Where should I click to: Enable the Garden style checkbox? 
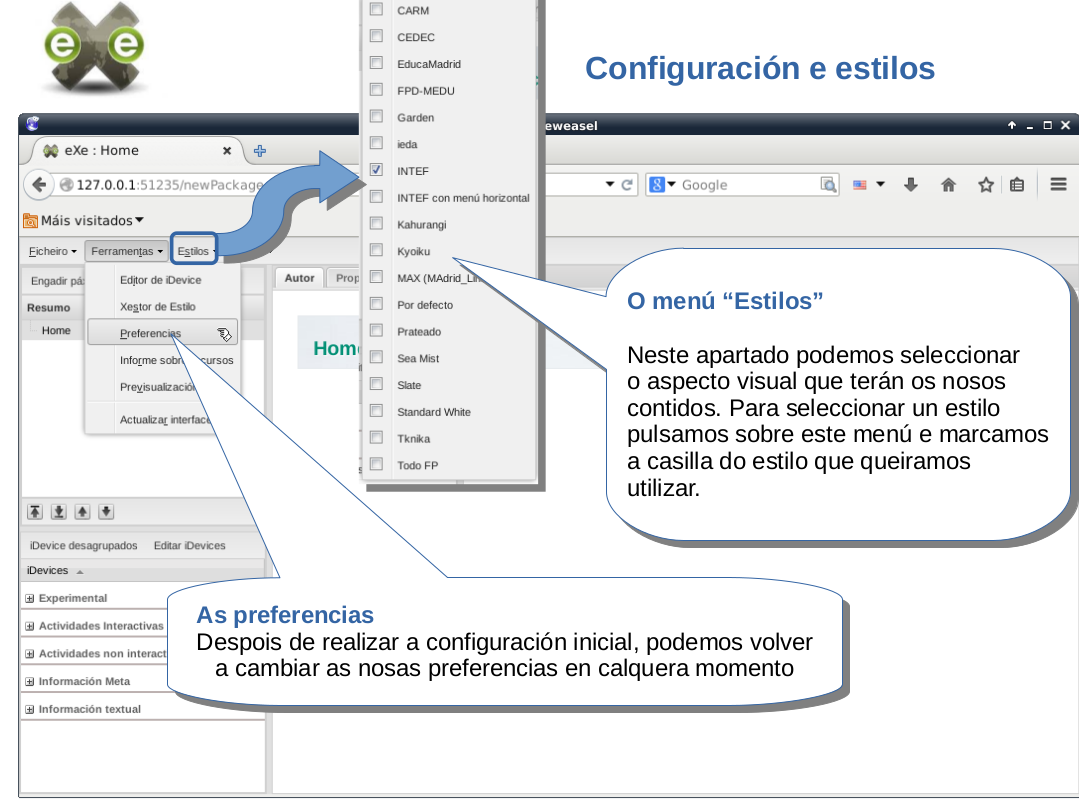click(377, 117)
